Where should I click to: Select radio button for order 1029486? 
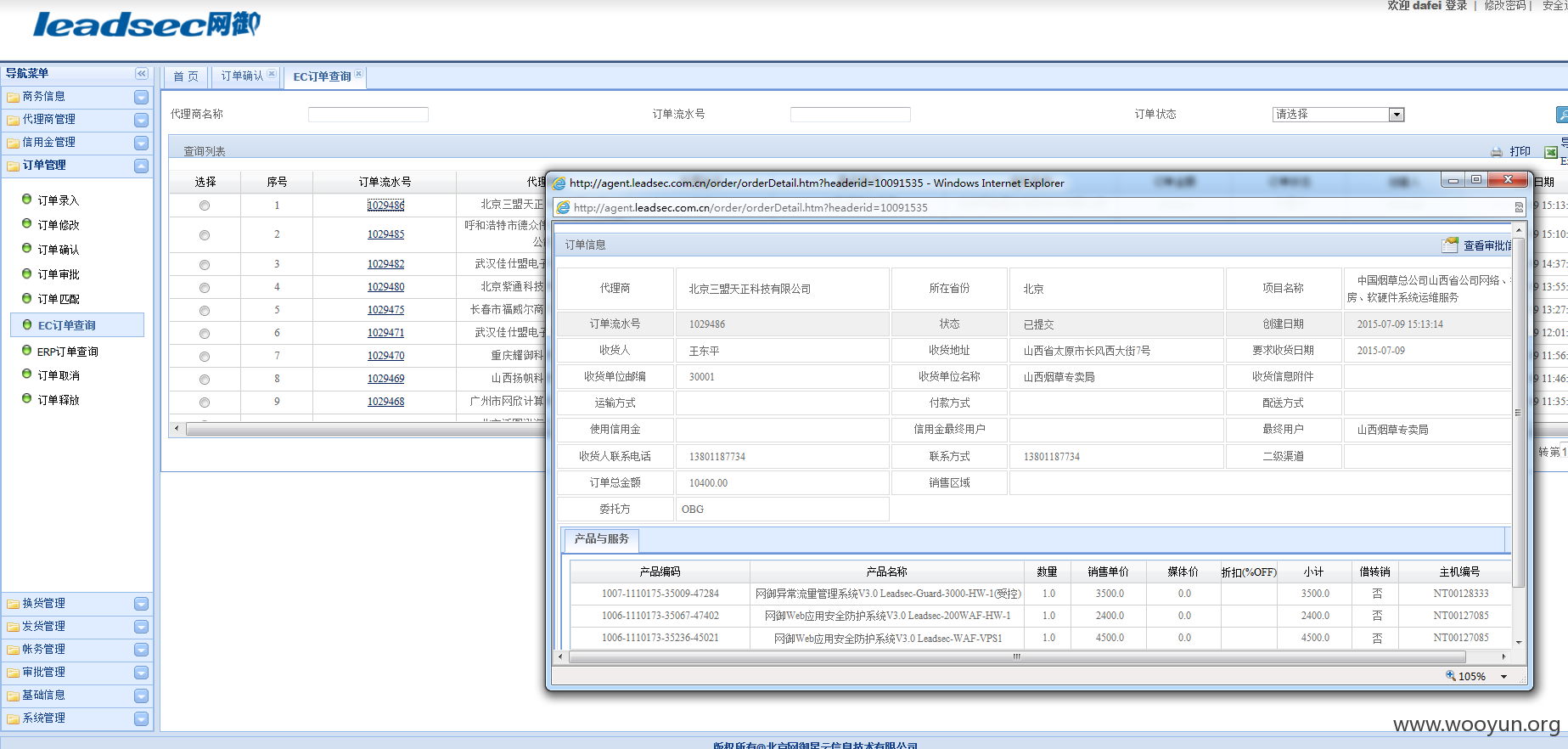coord(205,206)
